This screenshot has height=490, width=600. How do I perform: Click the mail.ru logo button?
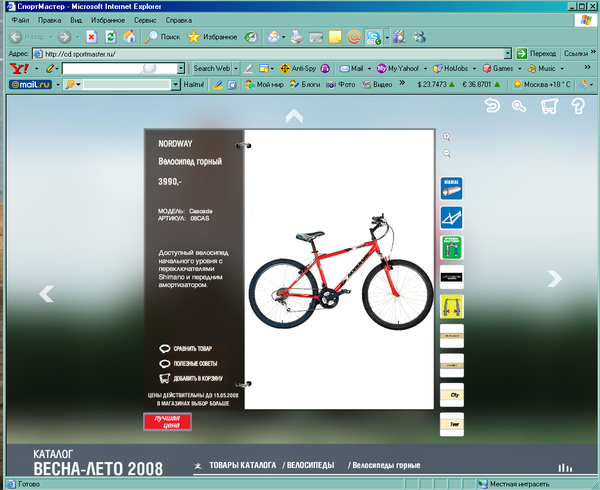pos(30,85)
